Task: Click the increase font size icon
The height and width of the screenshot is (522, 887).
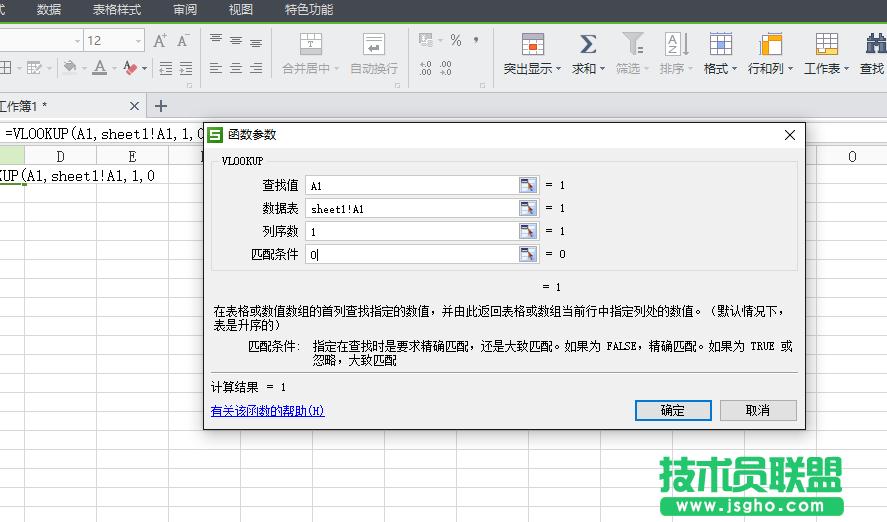Action: (160, 41)
